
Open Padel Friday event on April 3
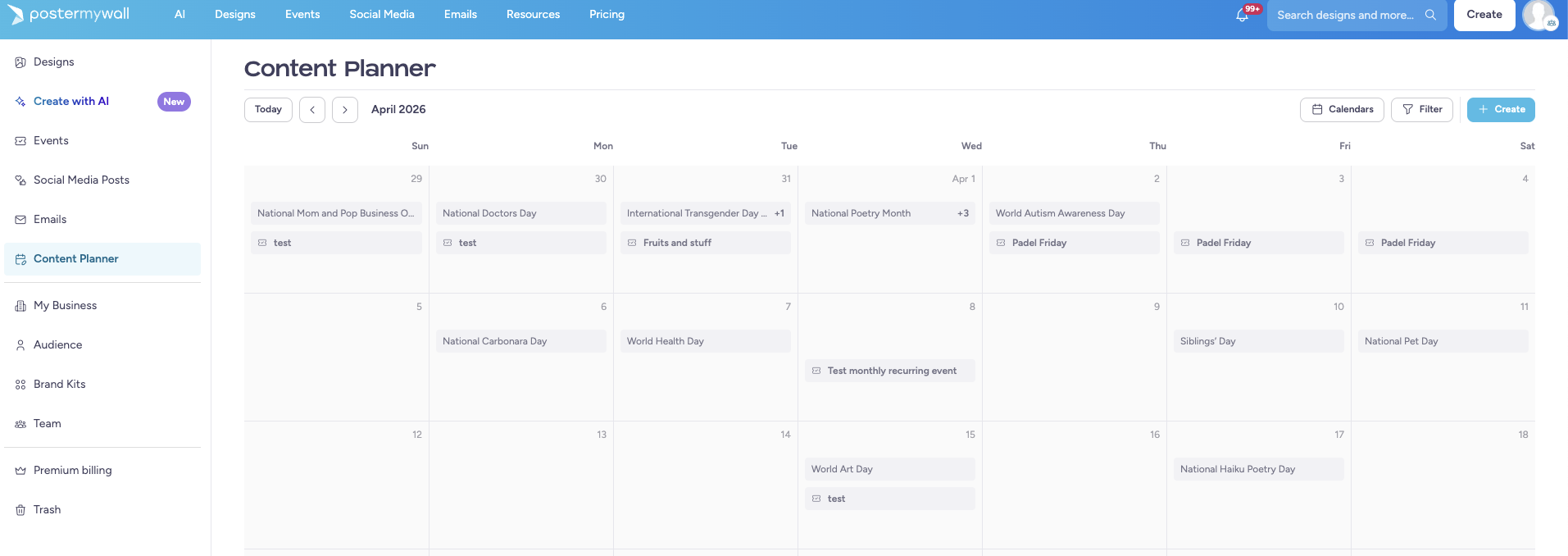click(1259, 243)
